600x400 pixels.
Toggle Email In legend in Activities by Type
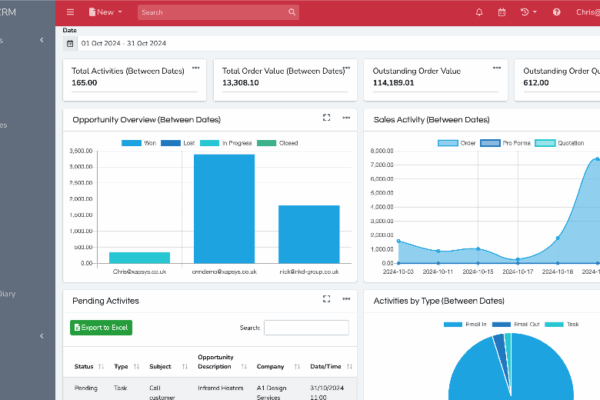465,324
